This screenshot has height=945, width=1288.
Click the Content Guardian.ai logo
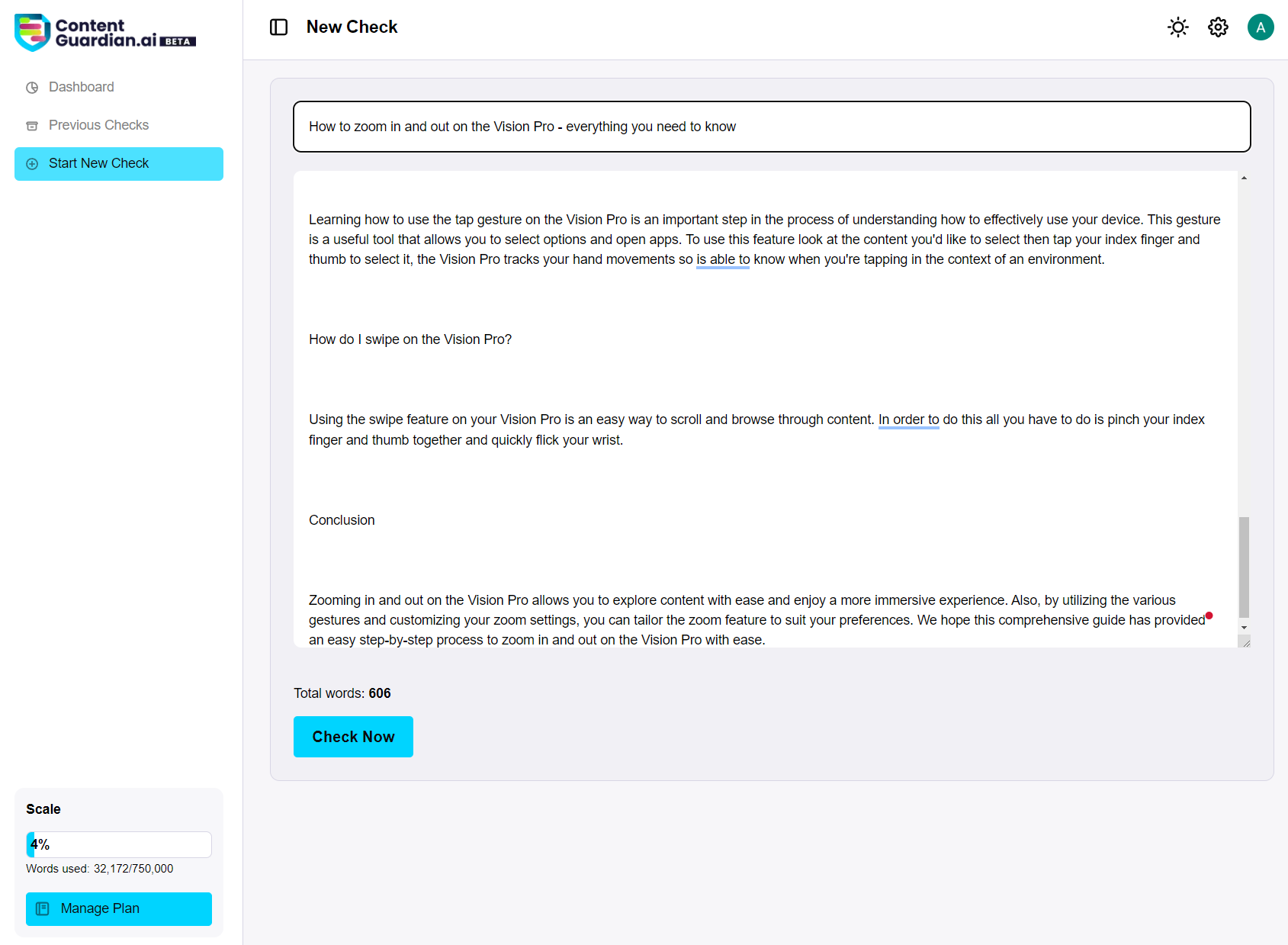tap(105, 32)
